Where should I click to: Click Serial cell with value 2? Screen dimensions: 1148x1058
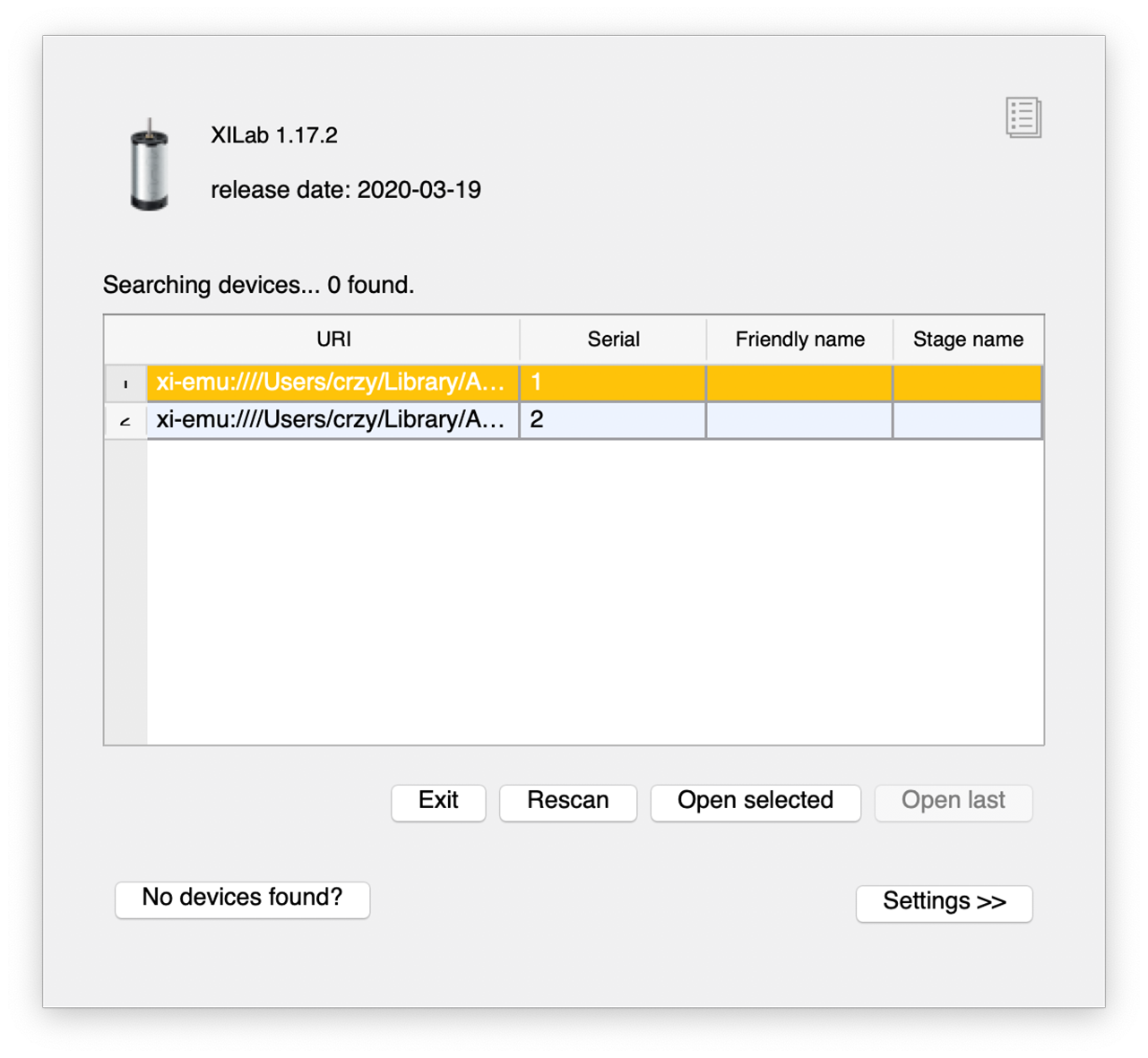(x=613, y=420)
